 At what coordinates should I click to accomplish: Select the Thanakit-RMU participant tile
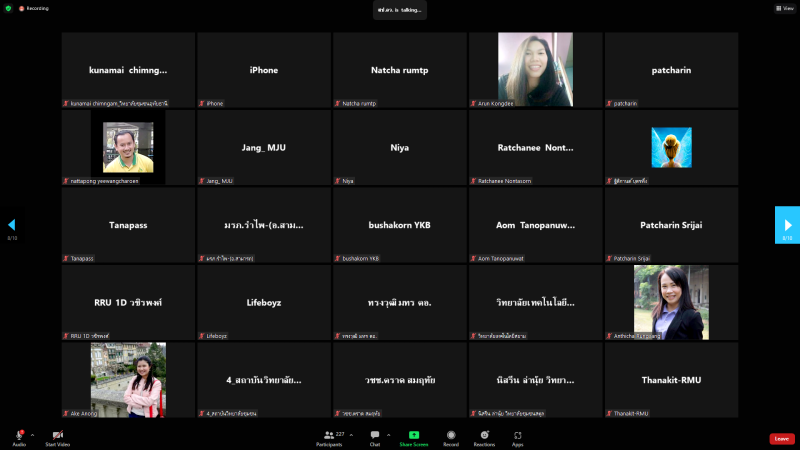671,380
